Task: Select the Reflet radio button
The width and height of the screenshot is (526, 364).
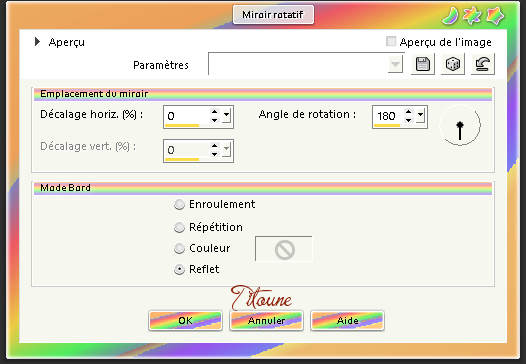Action: click(x=179, y=269)
